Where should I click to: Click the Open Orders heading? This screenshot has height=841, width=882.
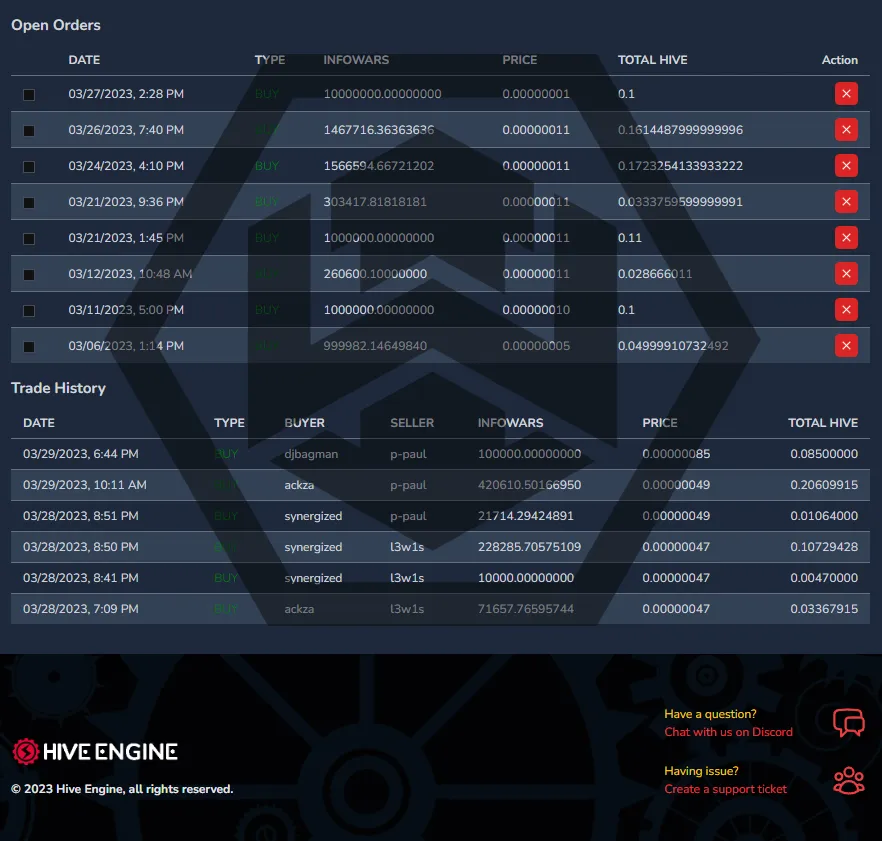pos(56,25)
